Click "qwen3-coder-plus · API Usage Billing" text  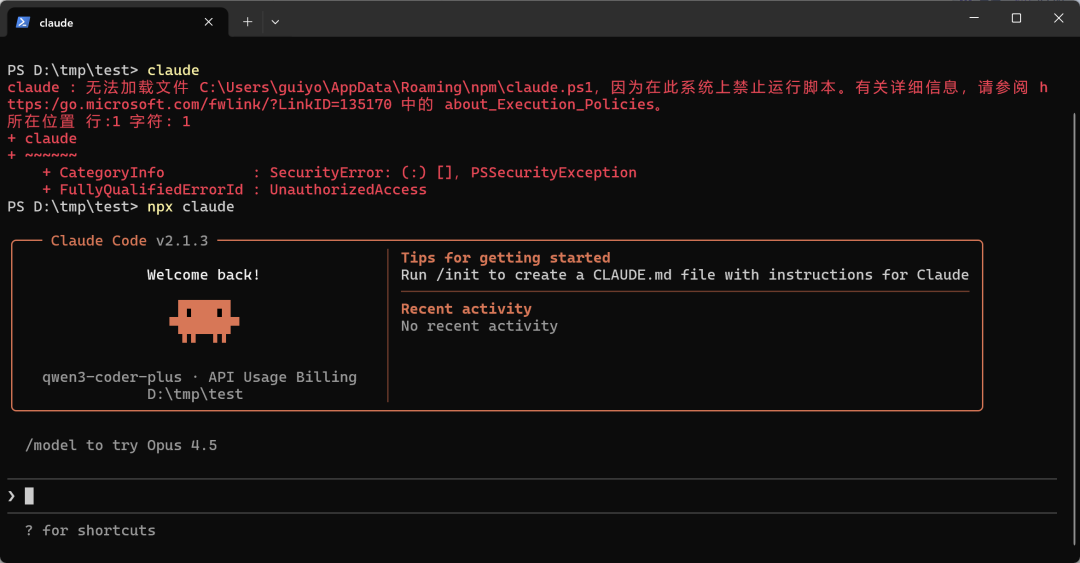tap(200, 377)
